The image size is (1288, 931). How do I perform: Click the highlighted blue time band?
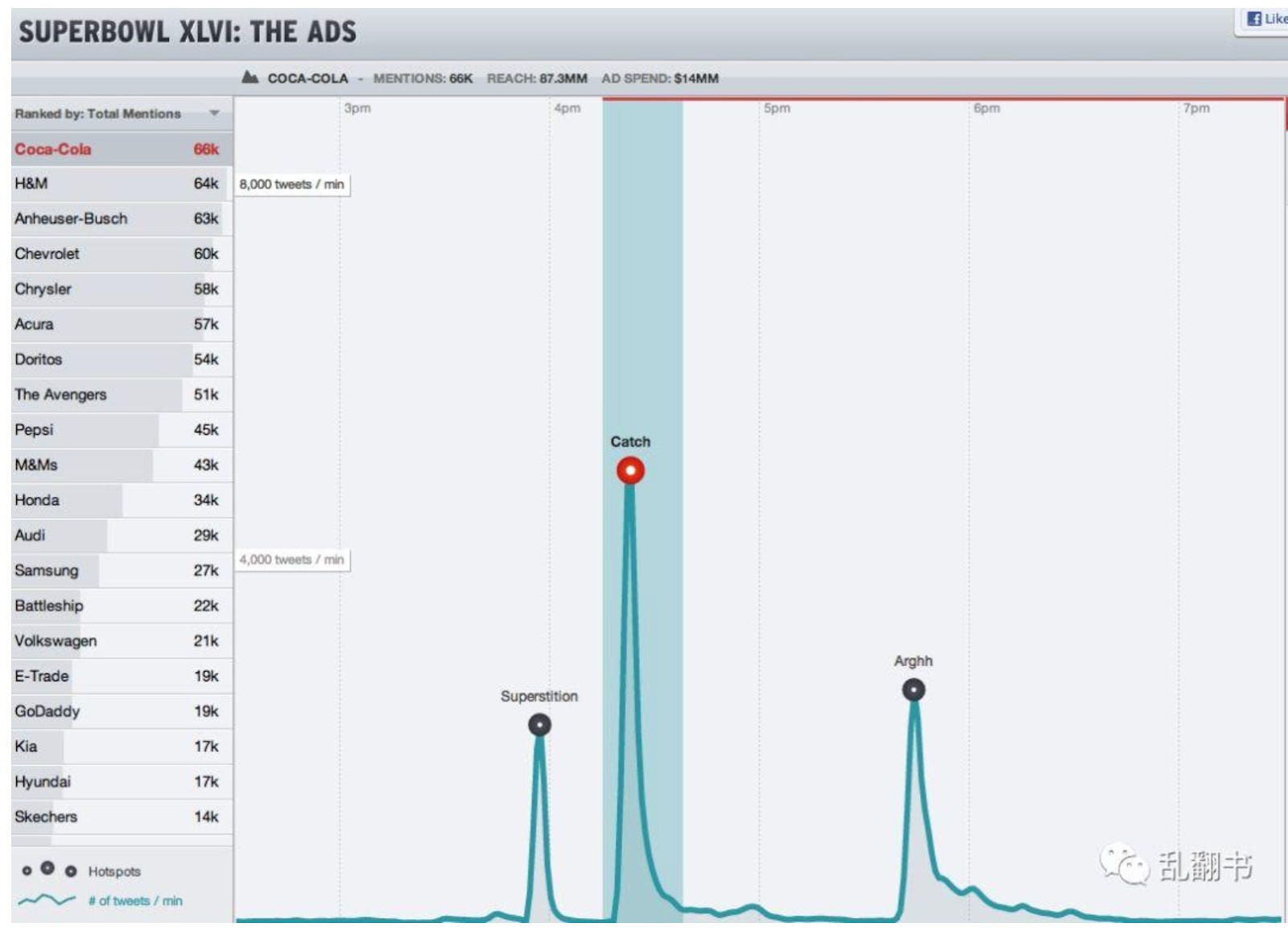[642, 511]
